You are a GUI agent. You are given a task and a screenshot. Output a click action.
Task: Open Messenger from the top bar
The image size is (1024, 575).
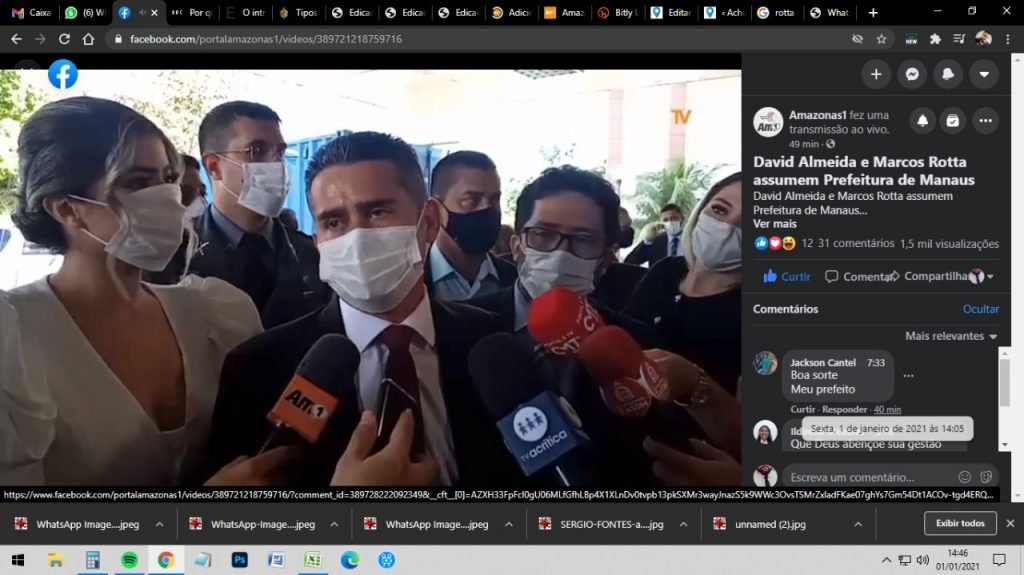click(912, 74)
